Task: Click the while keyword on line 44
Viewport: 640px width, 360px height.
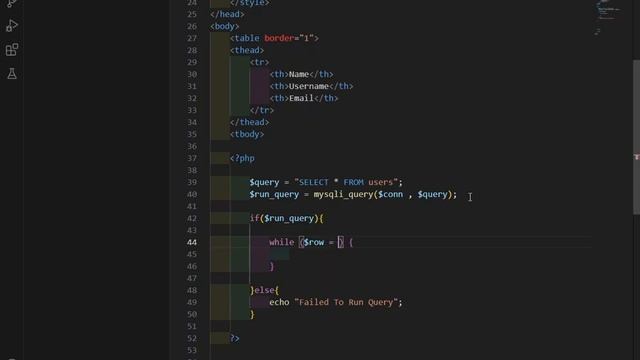Action: coord(281,242)
